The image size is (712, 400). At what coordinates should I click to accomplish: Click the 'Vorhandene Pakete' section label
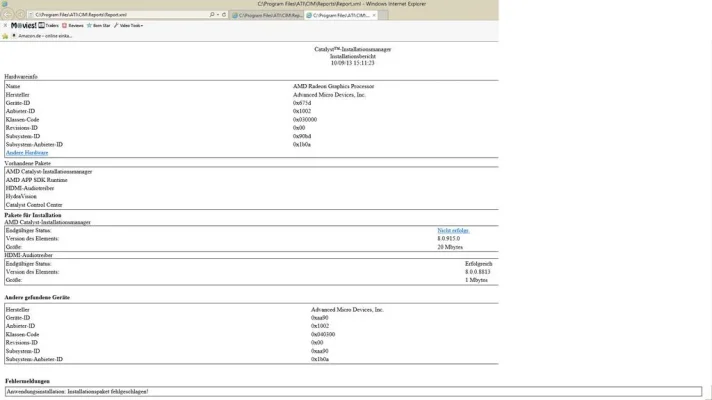pyautogui.click(x=28, y=163)
